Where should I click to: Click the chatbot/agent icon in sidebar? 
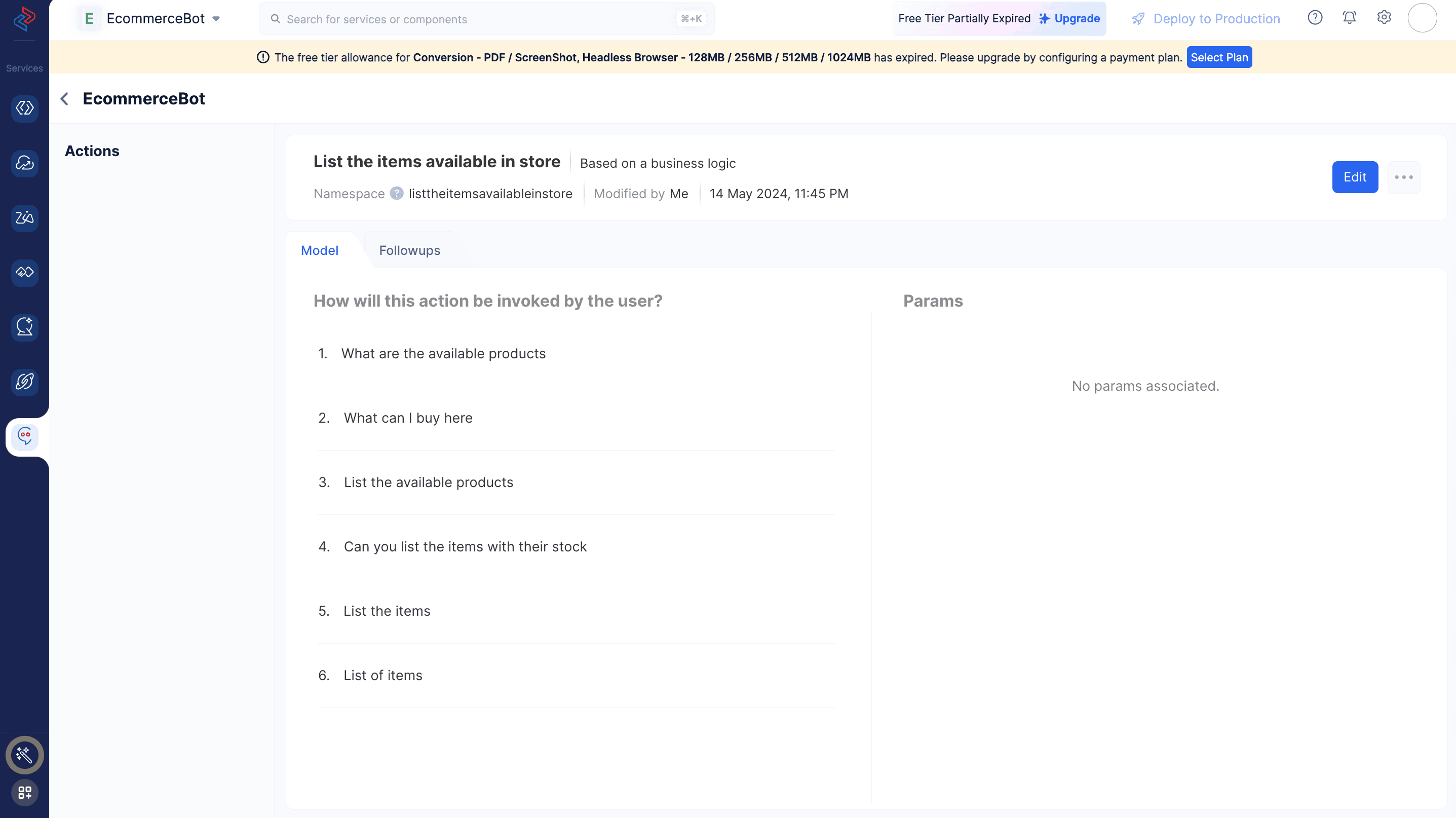[25, 436]
